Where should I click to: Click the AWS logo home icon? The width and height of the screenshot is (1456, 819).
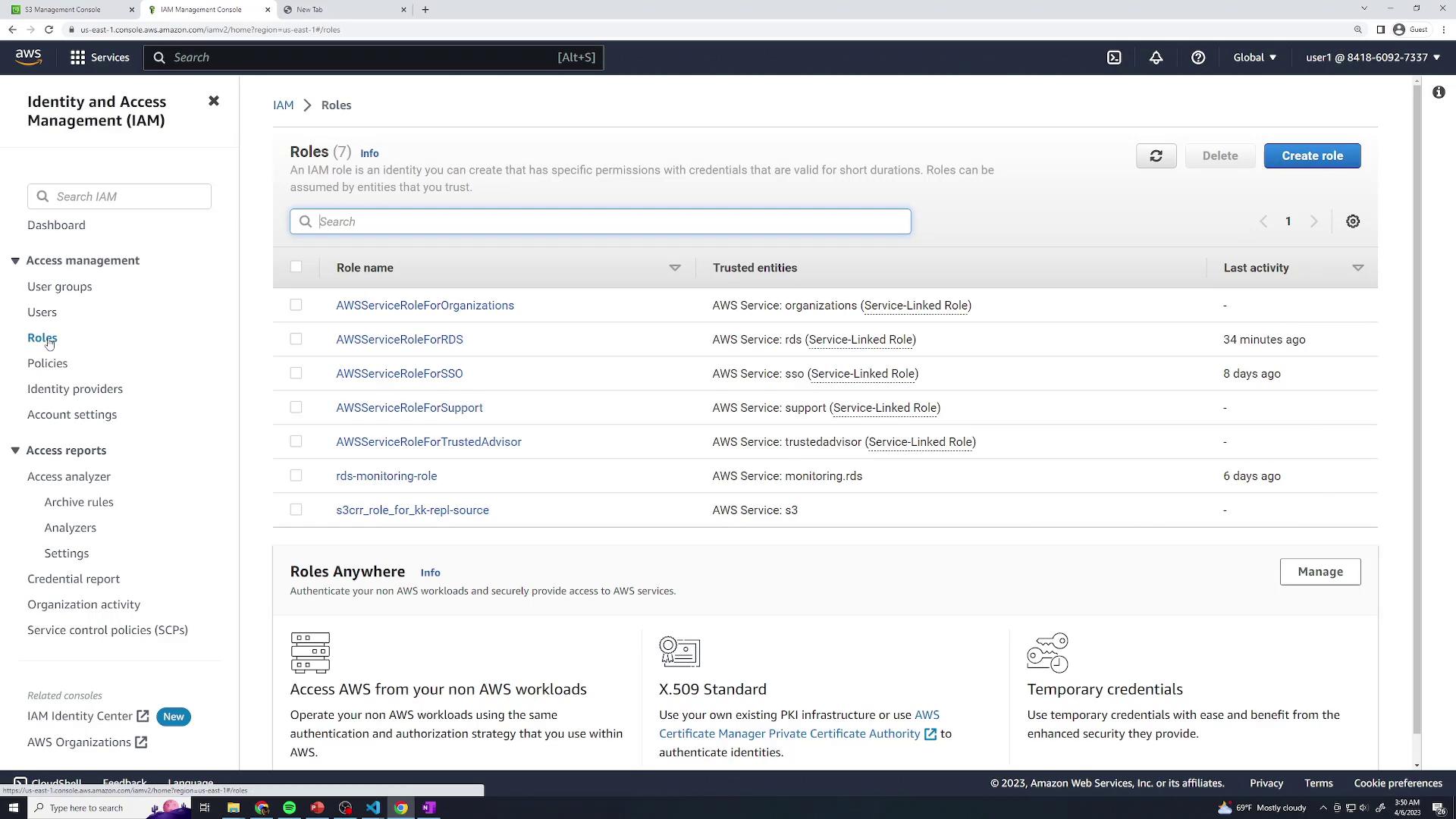coord(28,58)
